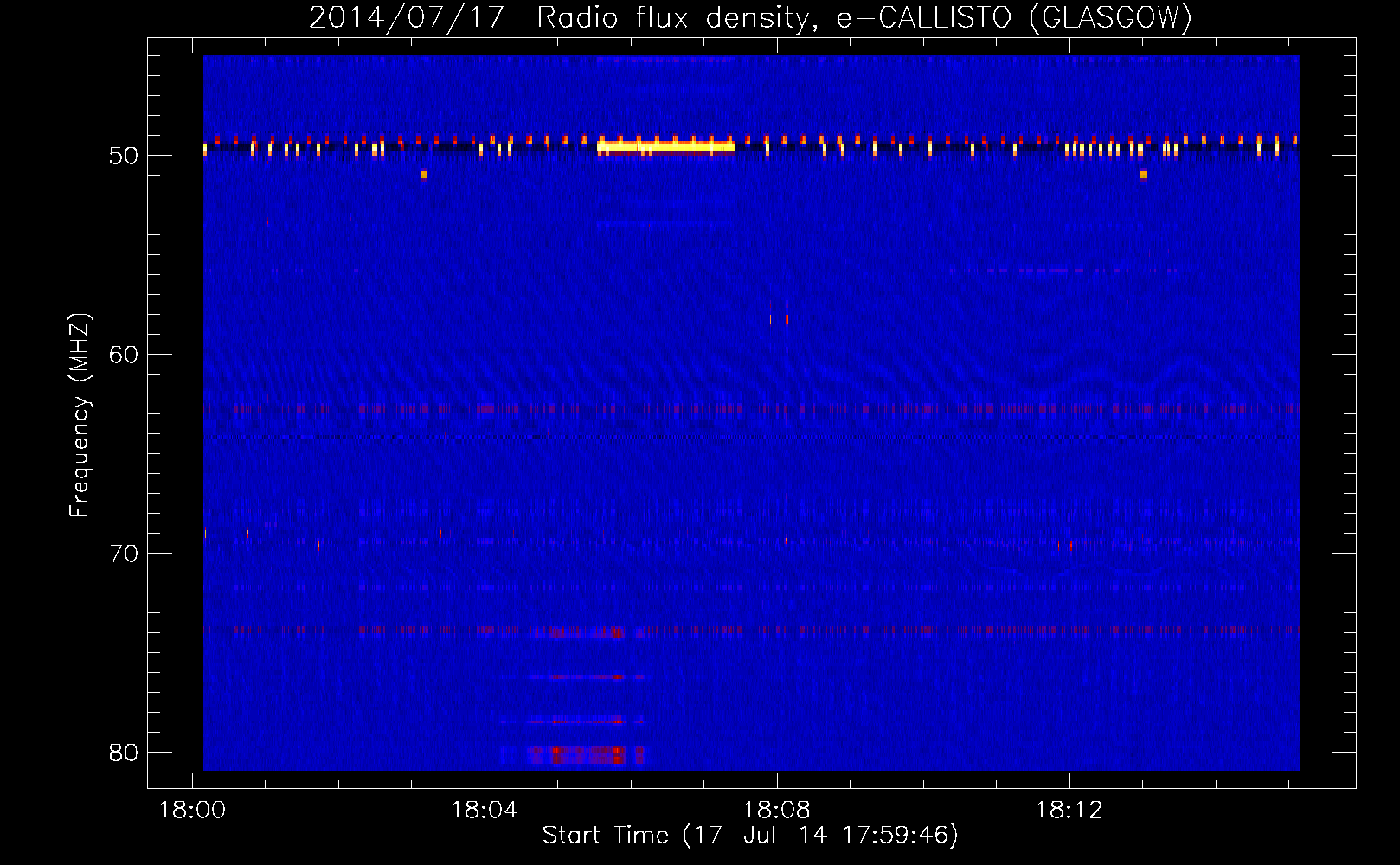Click the 80 frequency axis label
The image size is (1400, 865).
(x=124, y=753)
